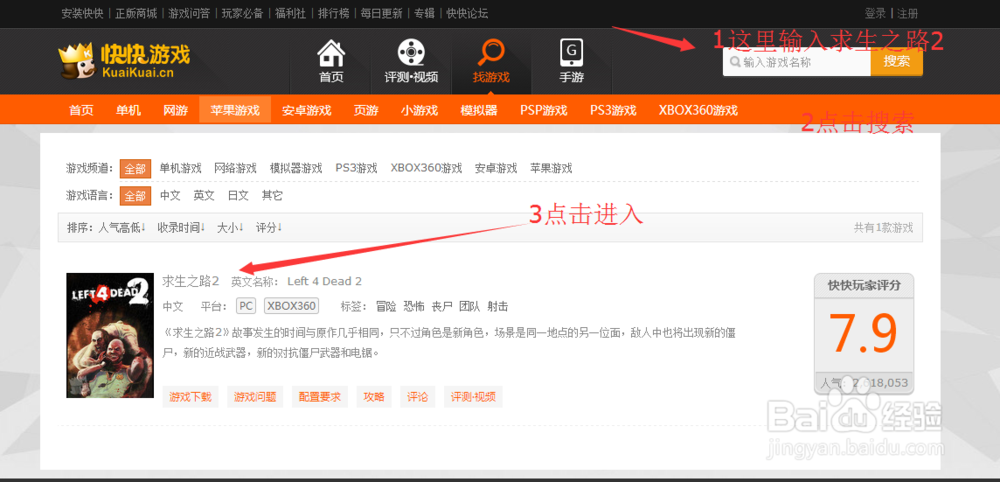Filter language by 英文
Screen dimensions: 1000x482
click(x=204, y=196)
